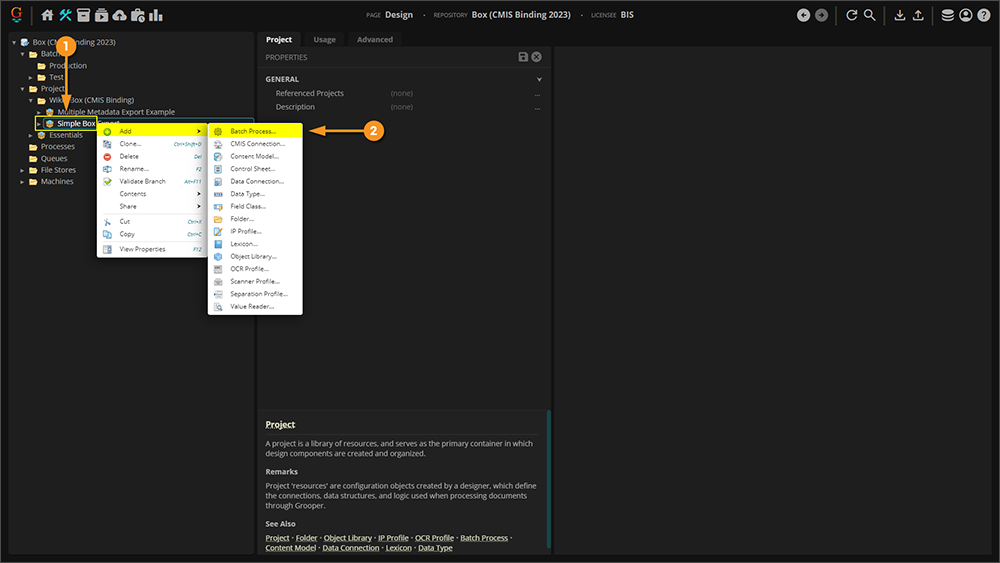This screenshot has height=563, width=1000.
Task: Select Batch Process in the Add submenu
Action: pos(253,131)
